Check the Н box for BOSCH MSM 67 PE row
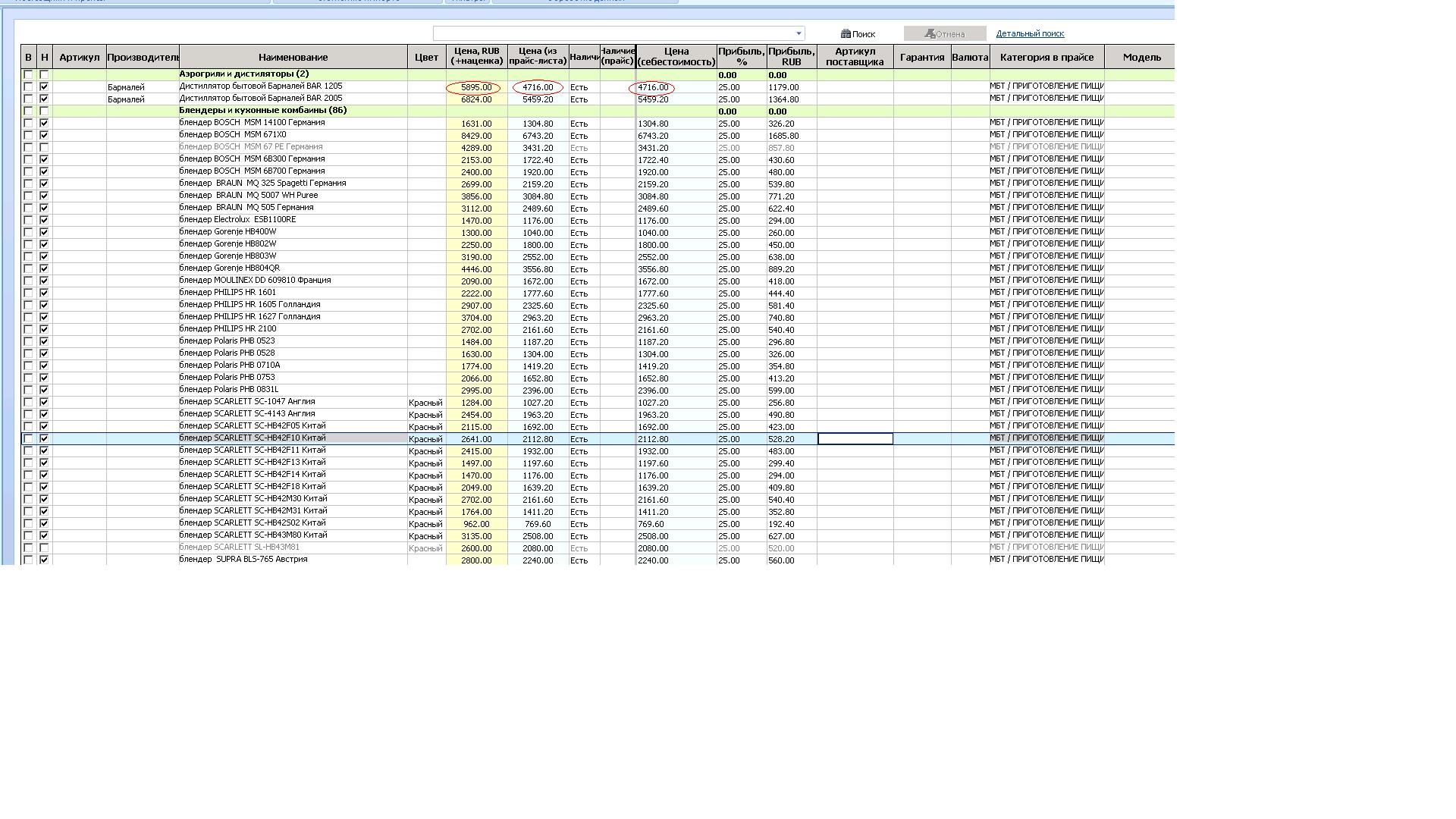Viewport: 1456px width, 819px height. pos(44,148)
